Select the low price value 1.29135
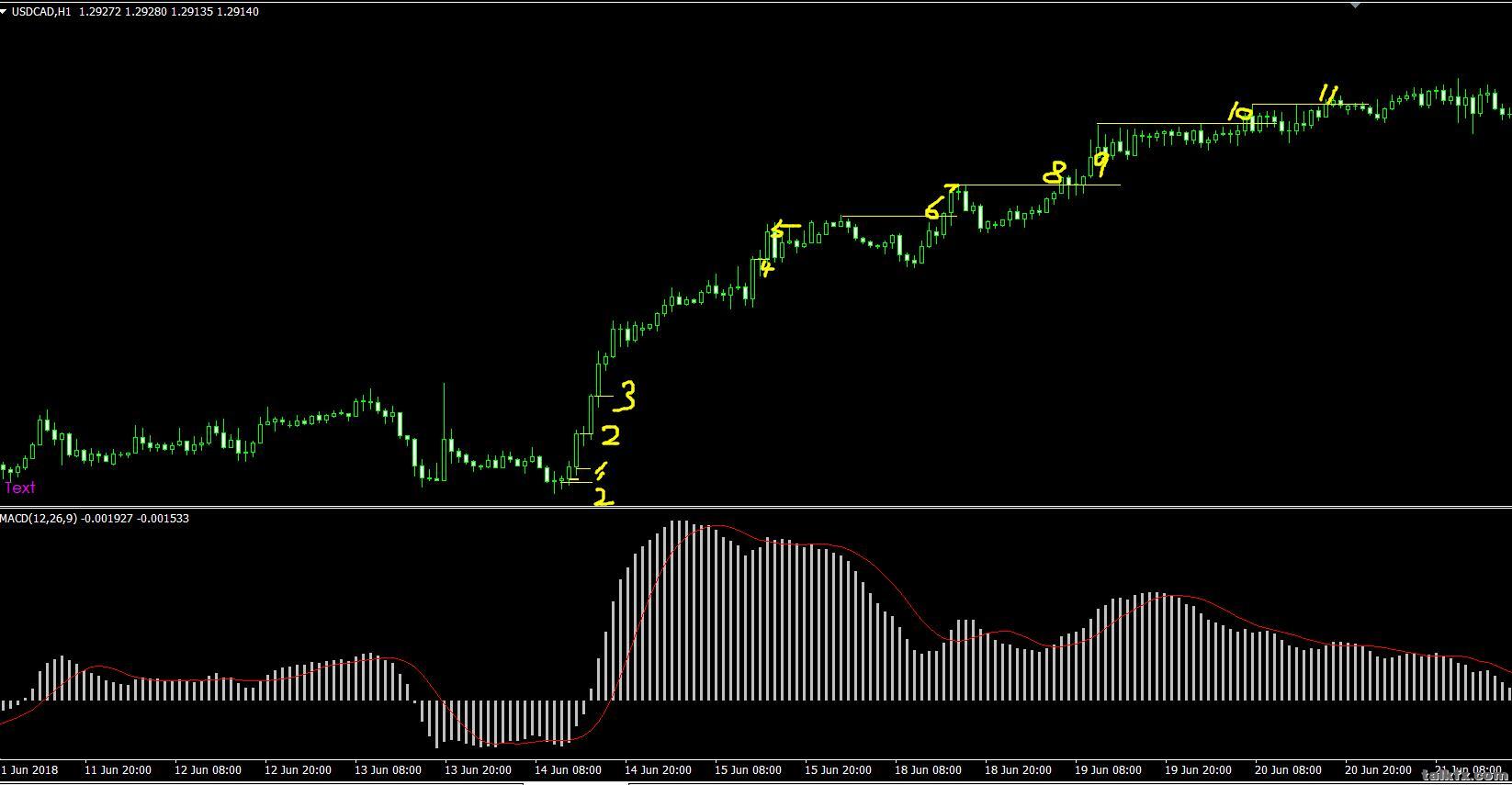 [x=191, y=12]
